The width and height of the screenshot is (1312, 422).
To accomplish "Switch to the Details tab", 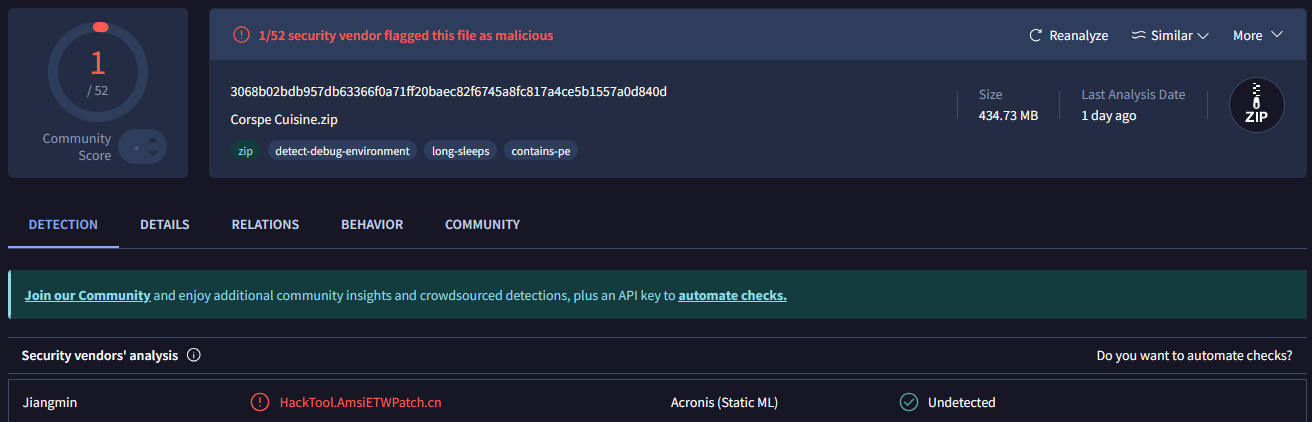I will click(x=165, y=224).
